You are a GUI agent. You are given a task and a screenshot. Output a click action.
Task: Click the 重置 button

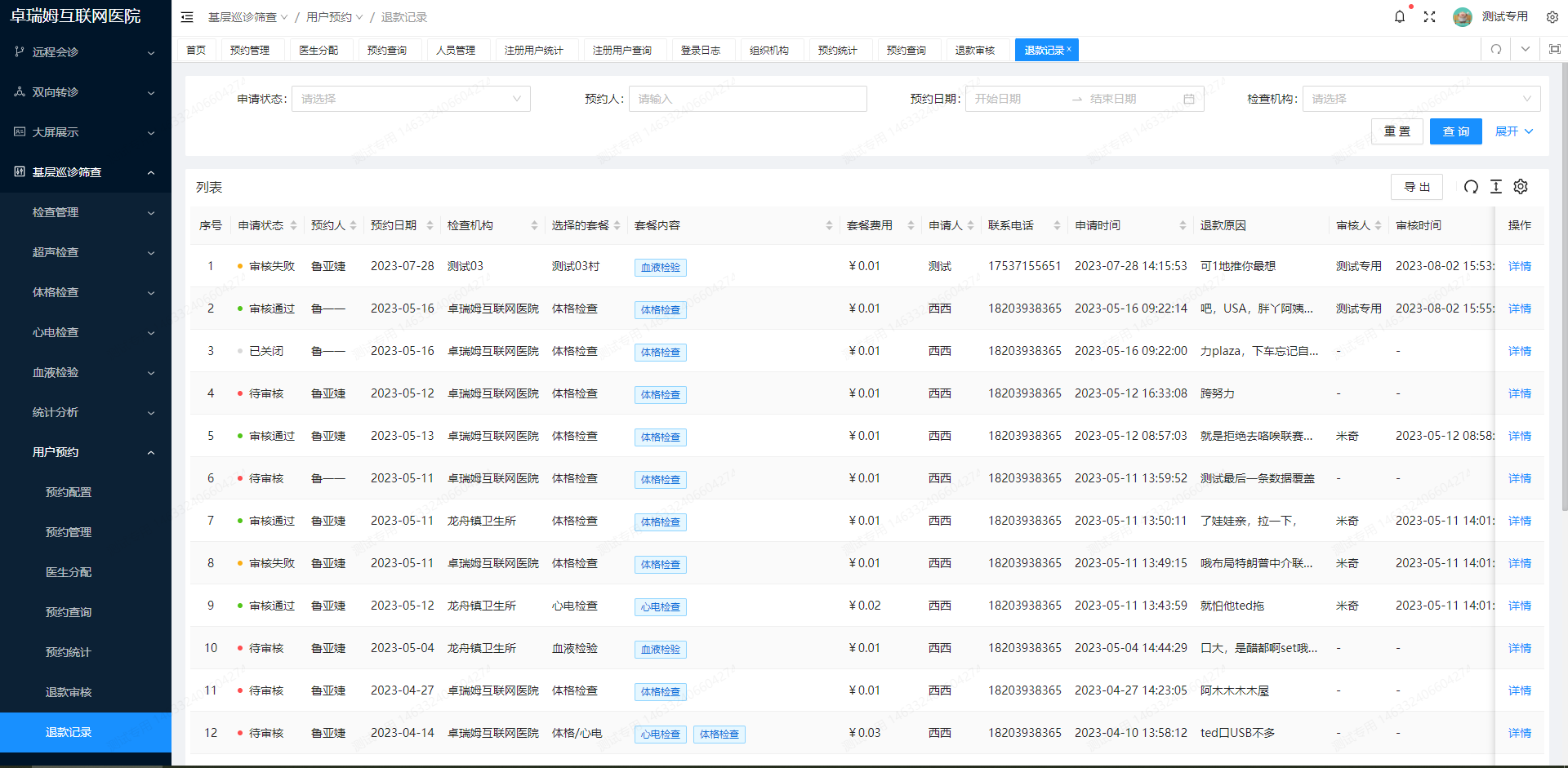[1397, 131]
